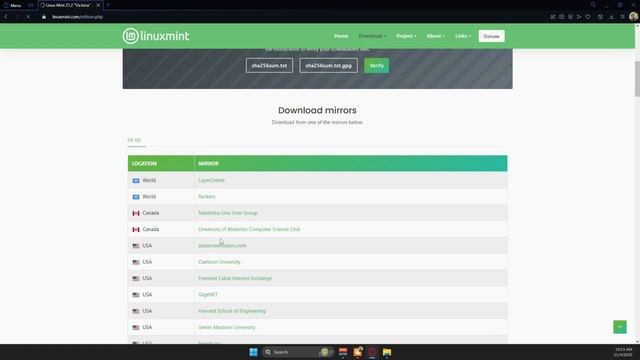Stop loading the page

pos(28,17)
